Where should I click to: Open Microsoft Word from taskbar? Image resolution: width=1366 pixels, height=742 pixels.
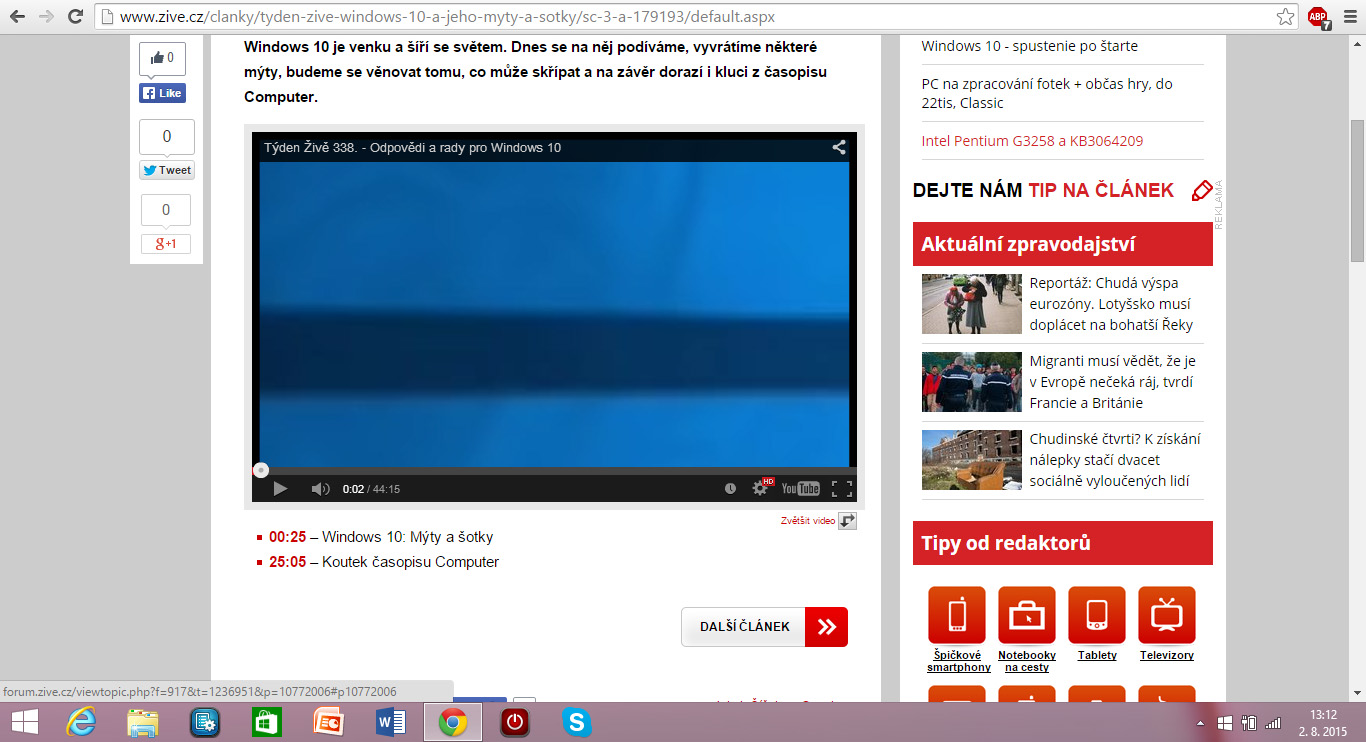click(391, 721)
